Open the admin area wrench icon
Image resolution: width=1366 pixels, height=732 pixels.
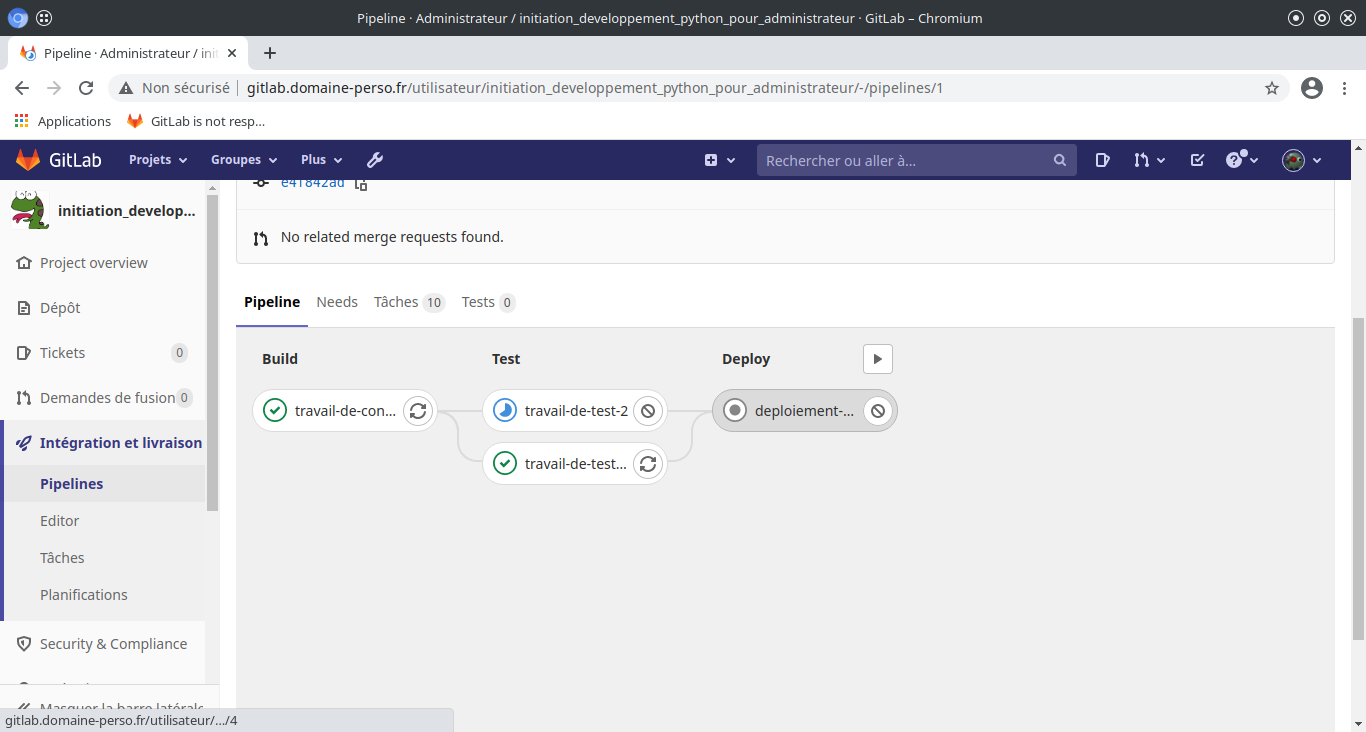coord(375,160)
